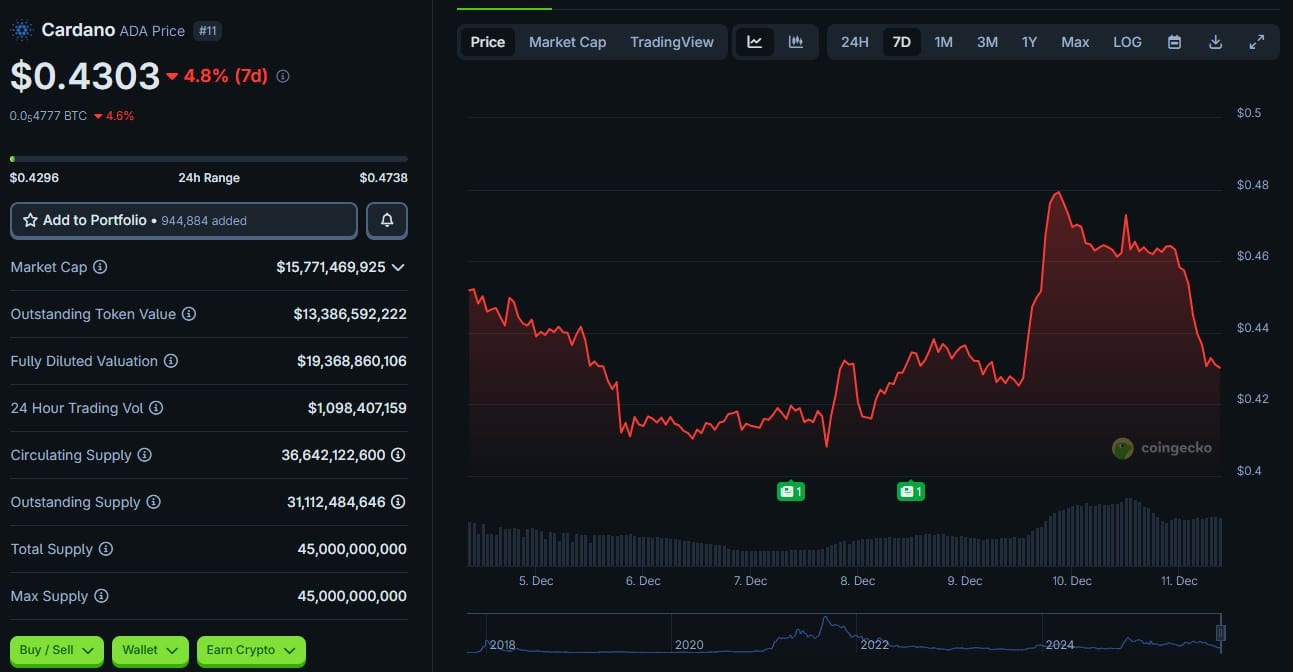Open the Earn Crypto dropdown

[x=251, y=650]
